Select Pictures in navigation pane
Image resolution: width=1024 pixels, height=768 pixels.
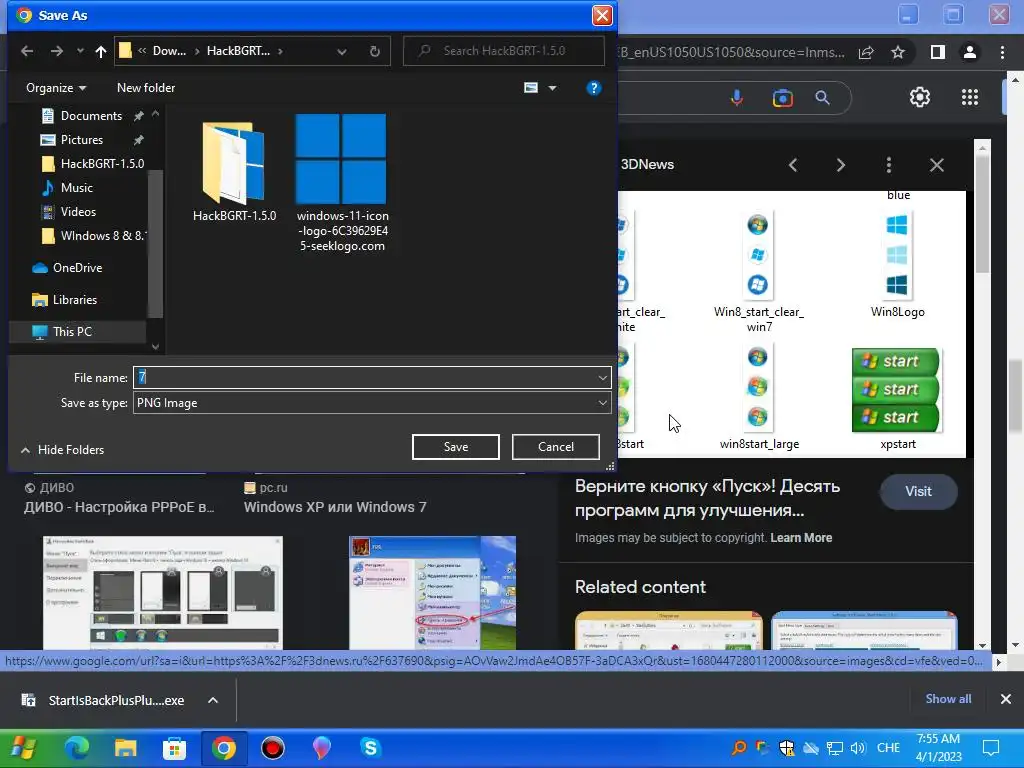click(x=82, y=140)
